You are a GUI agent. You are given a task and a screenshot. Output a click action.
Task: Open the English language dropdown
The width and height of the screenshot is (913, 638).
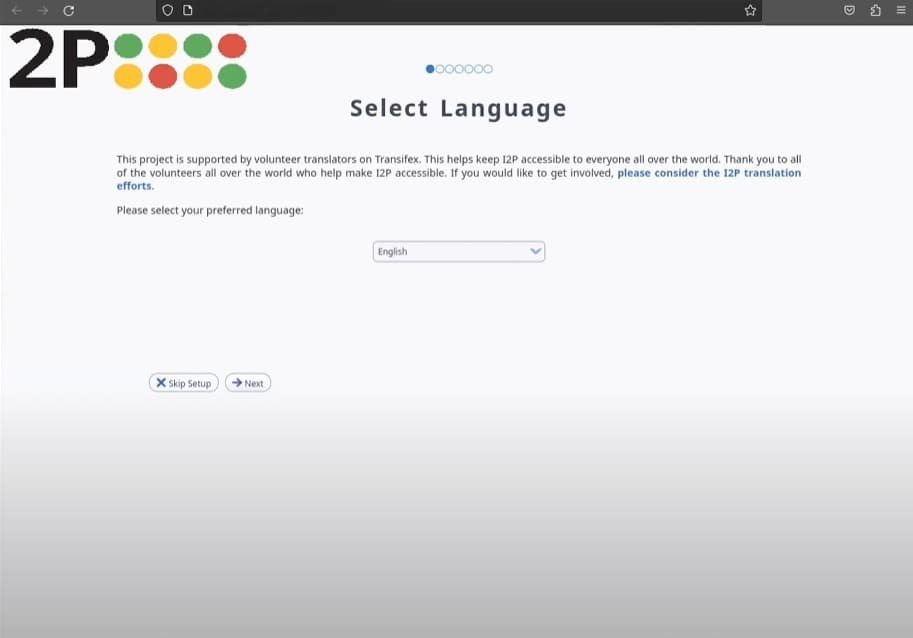(x=450, y=252)
